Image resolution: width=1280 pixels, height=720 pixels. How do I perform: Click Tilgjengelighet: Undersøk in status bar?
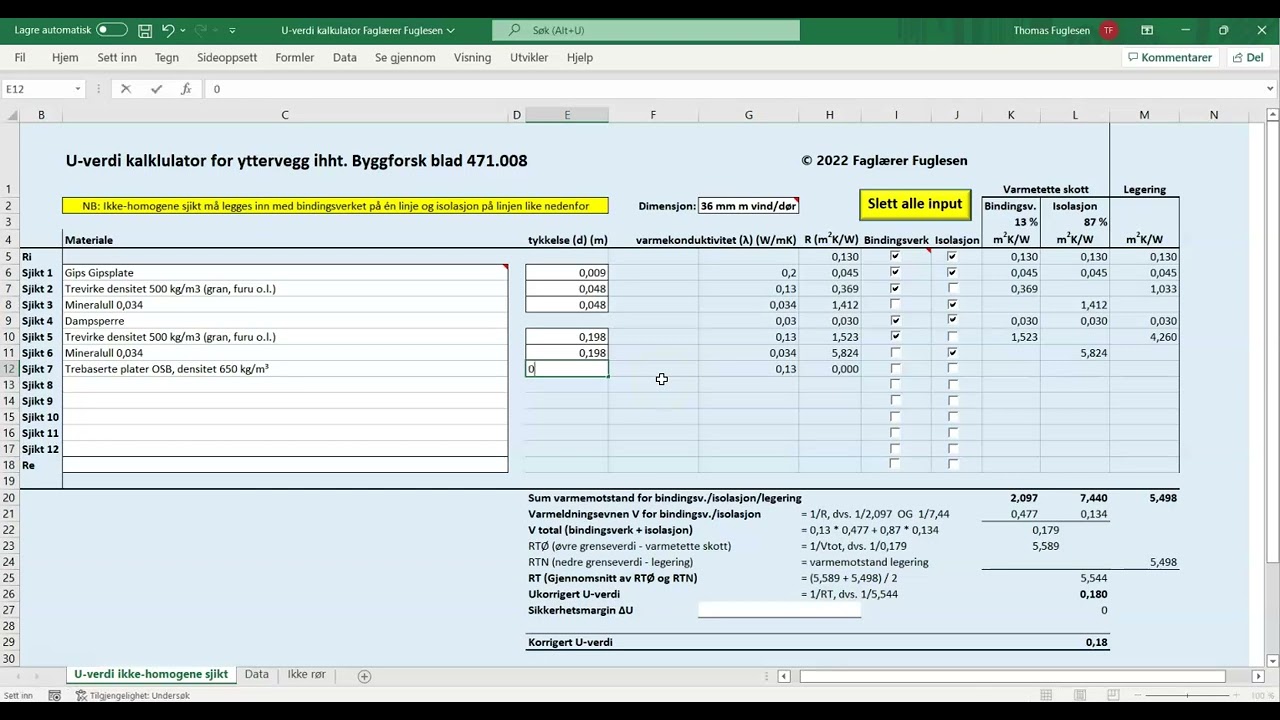point(133,696)
